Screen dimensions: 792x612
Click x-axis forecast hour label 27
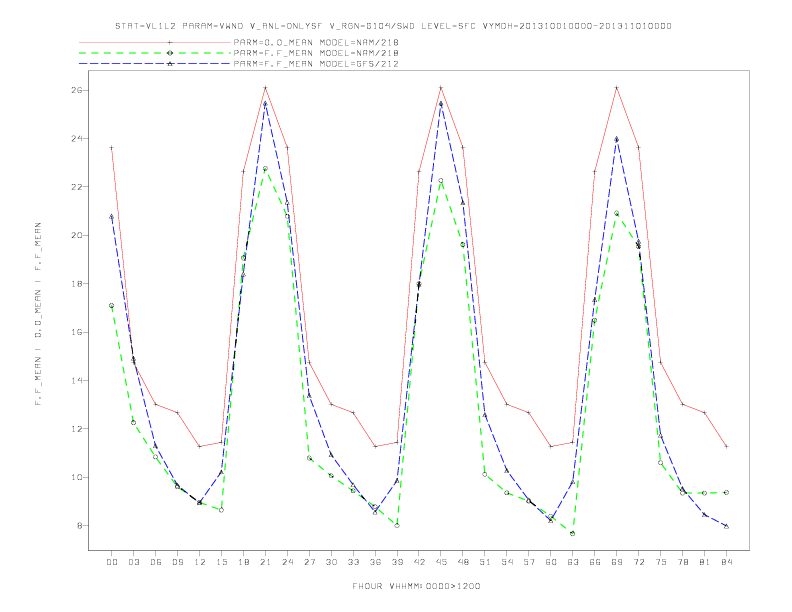pyautogui.click(x=309, y=562)
